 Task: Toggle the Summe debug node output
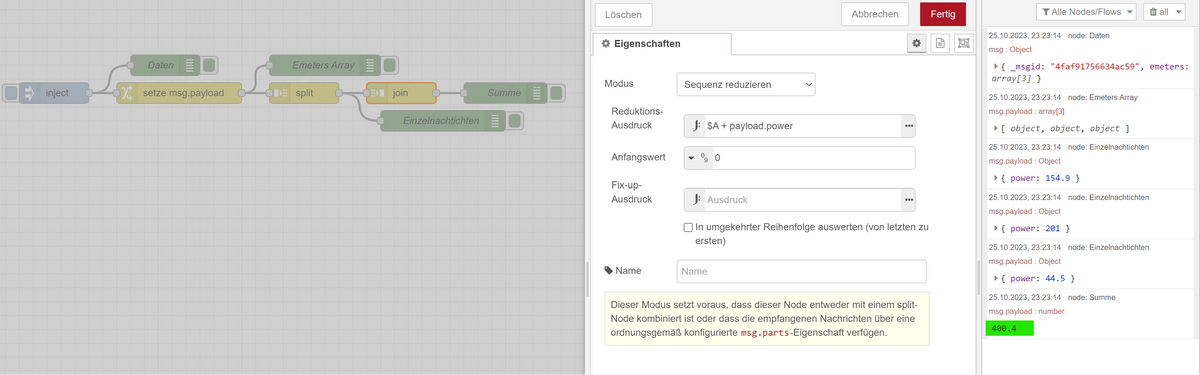(558, 93)
